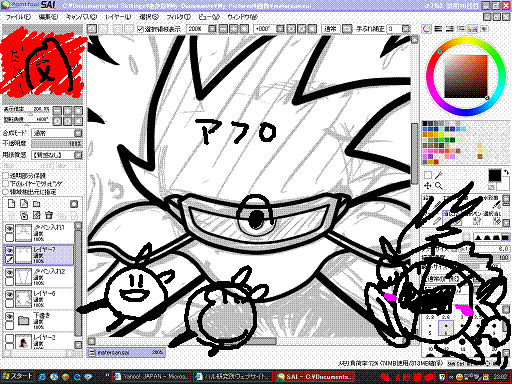Show the RGB slider panel icon
The width and height of the screenshot is (512, 384).
[438, 29]
